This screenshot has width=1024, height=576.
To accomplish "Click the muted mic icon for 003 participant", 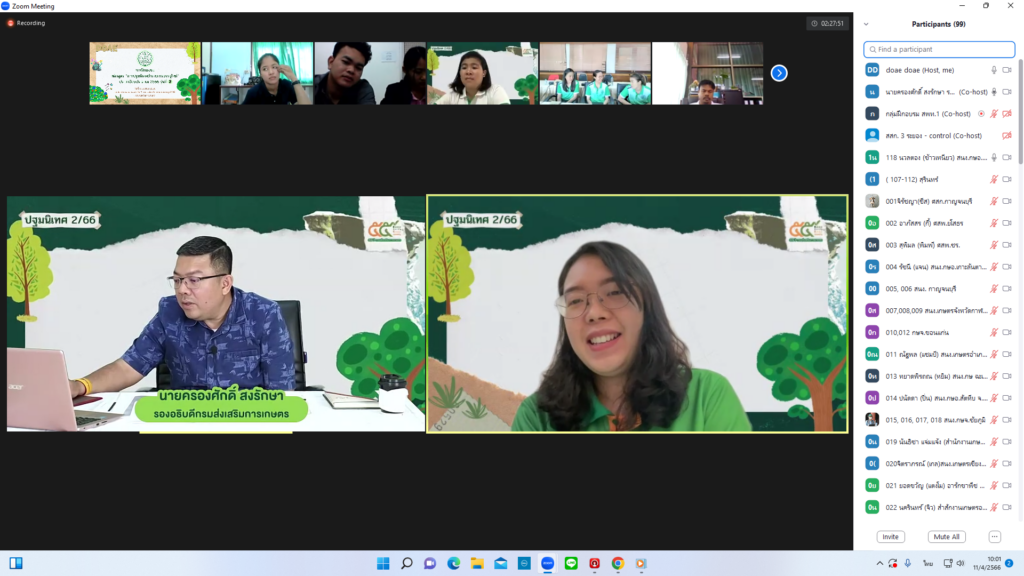I will point(994,245).
